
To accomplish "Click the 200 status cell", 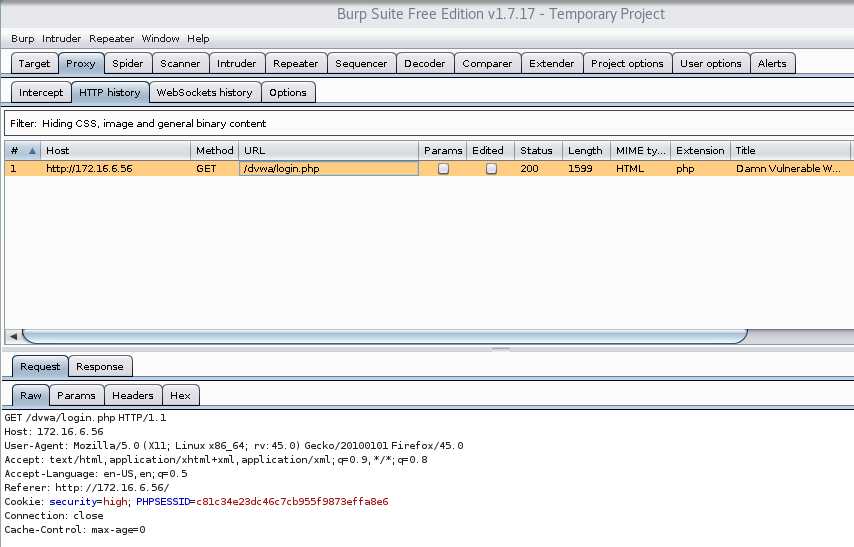I will point(538,168).
